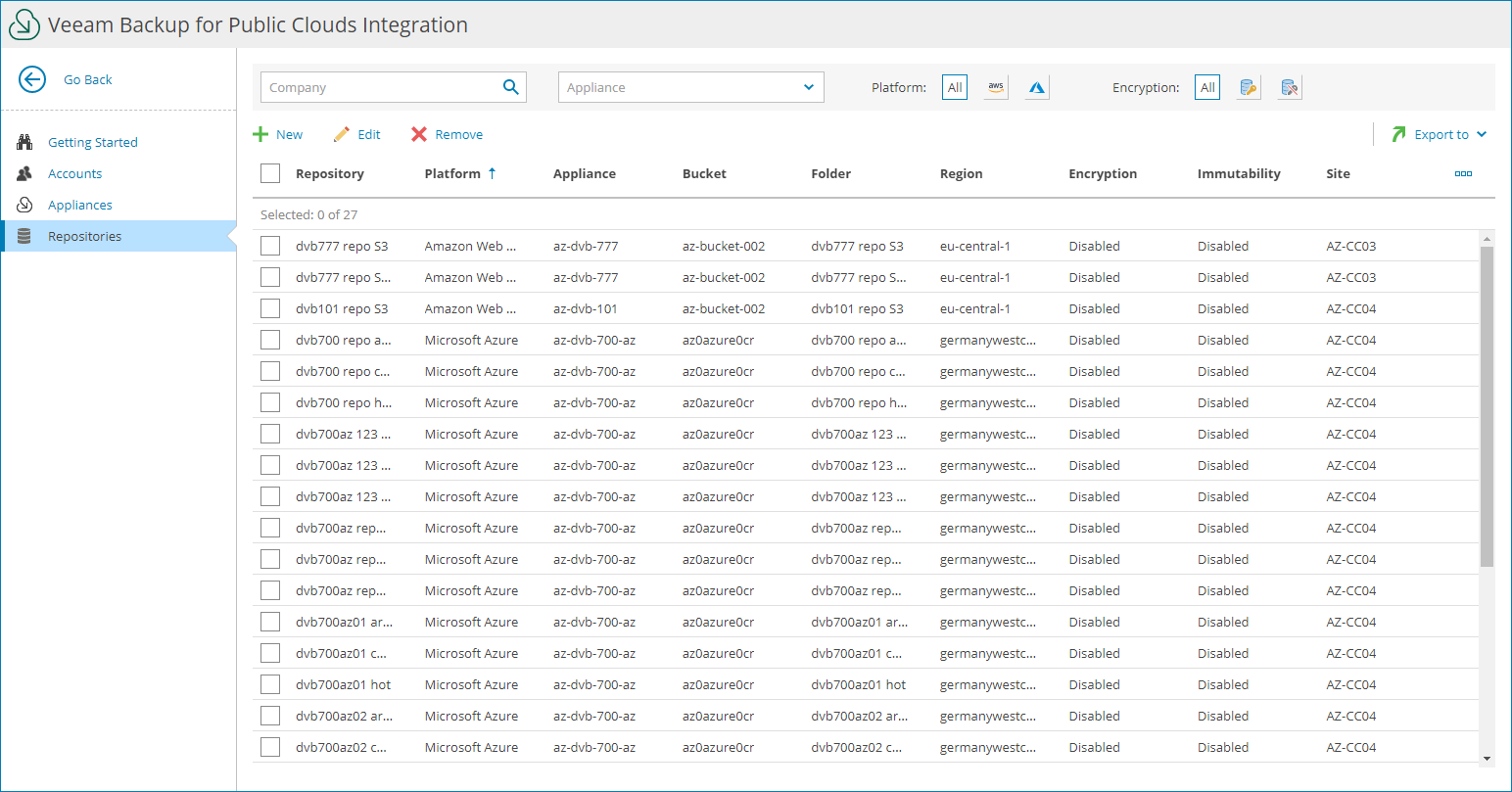
Task: Open column selection with the triple-box icon
Action: tap(1463, 173)
